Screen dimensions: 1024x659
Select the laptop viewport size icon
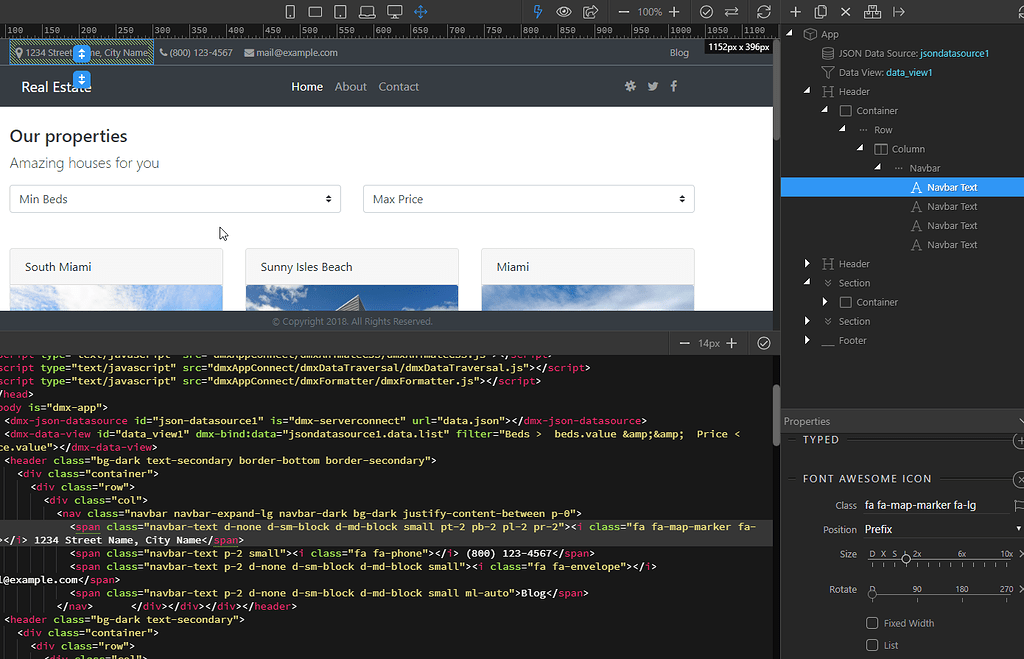pyautogui.click(x=367, y=12)
